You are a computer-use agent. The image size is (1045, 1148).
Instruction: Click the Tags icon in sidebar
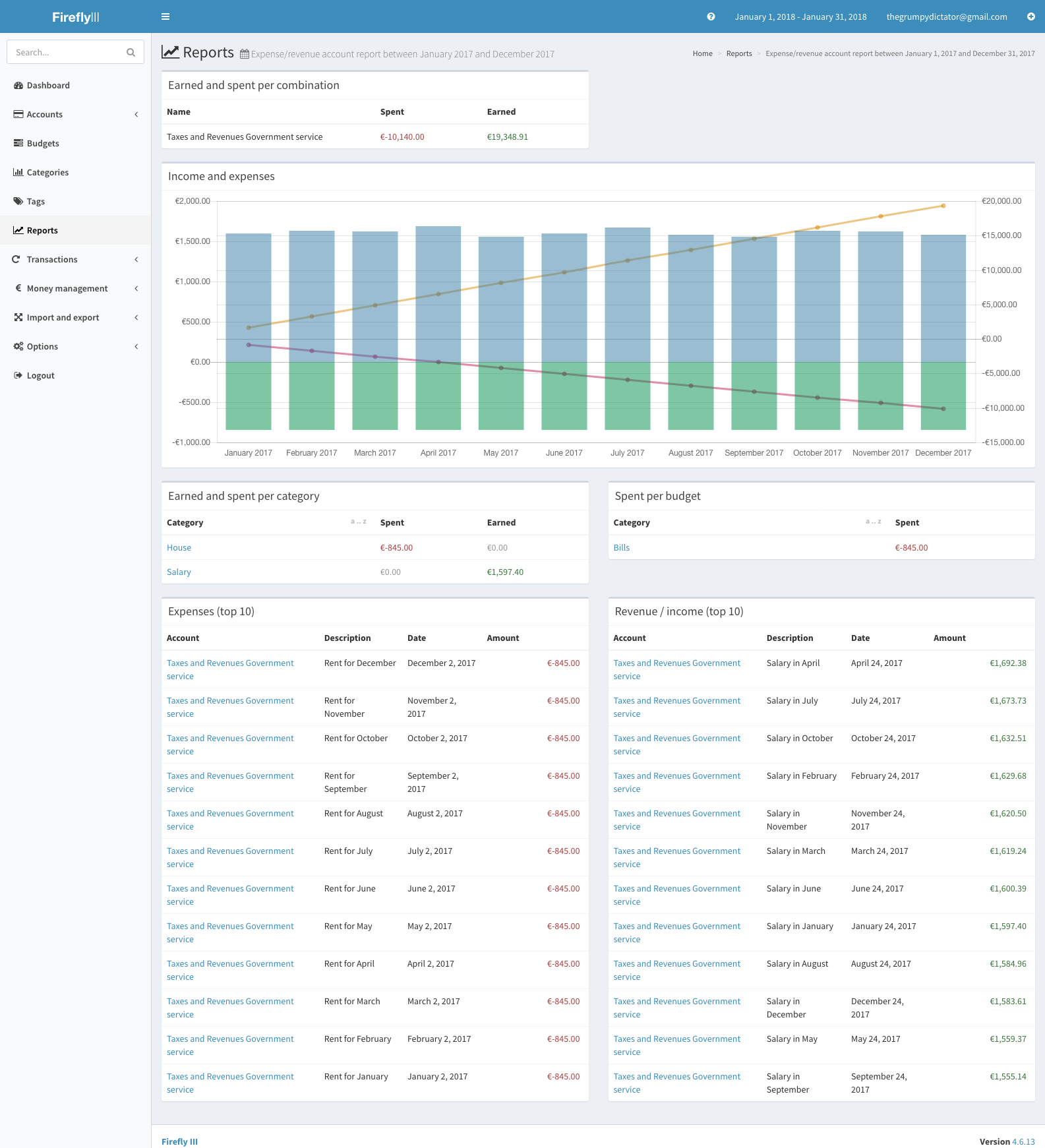pos(18,201)
